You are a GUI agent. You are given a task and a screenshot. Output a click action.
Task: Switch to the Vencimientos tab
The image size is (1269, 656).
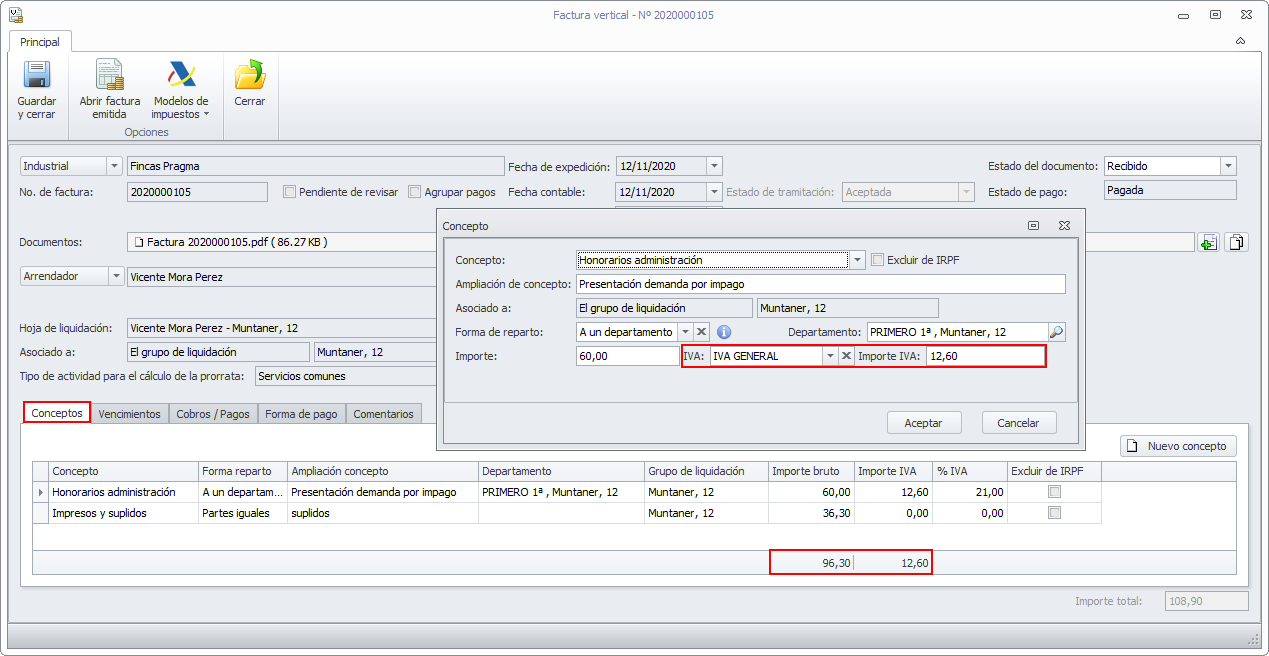[x=129, y=414]
